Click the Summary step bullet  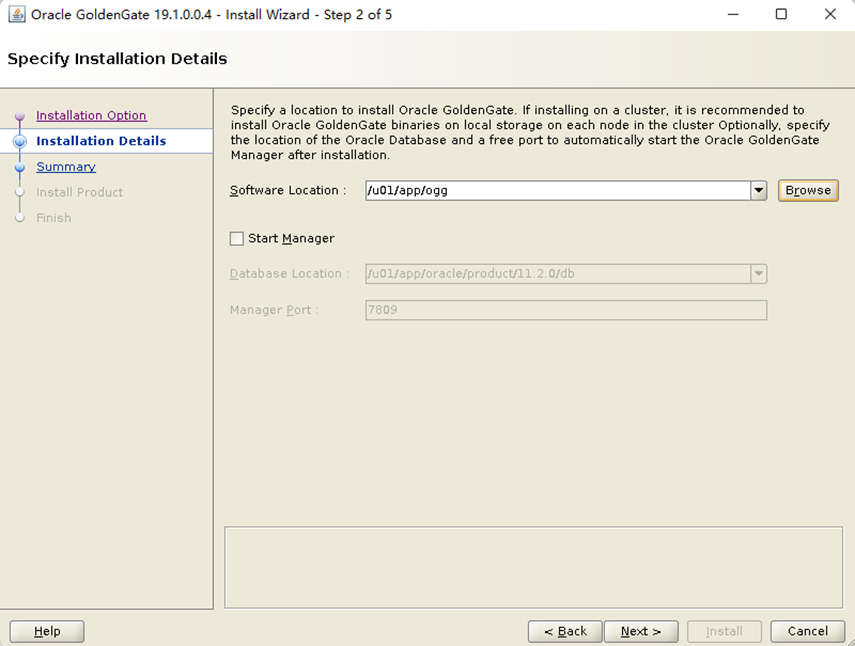click(20, 167)
